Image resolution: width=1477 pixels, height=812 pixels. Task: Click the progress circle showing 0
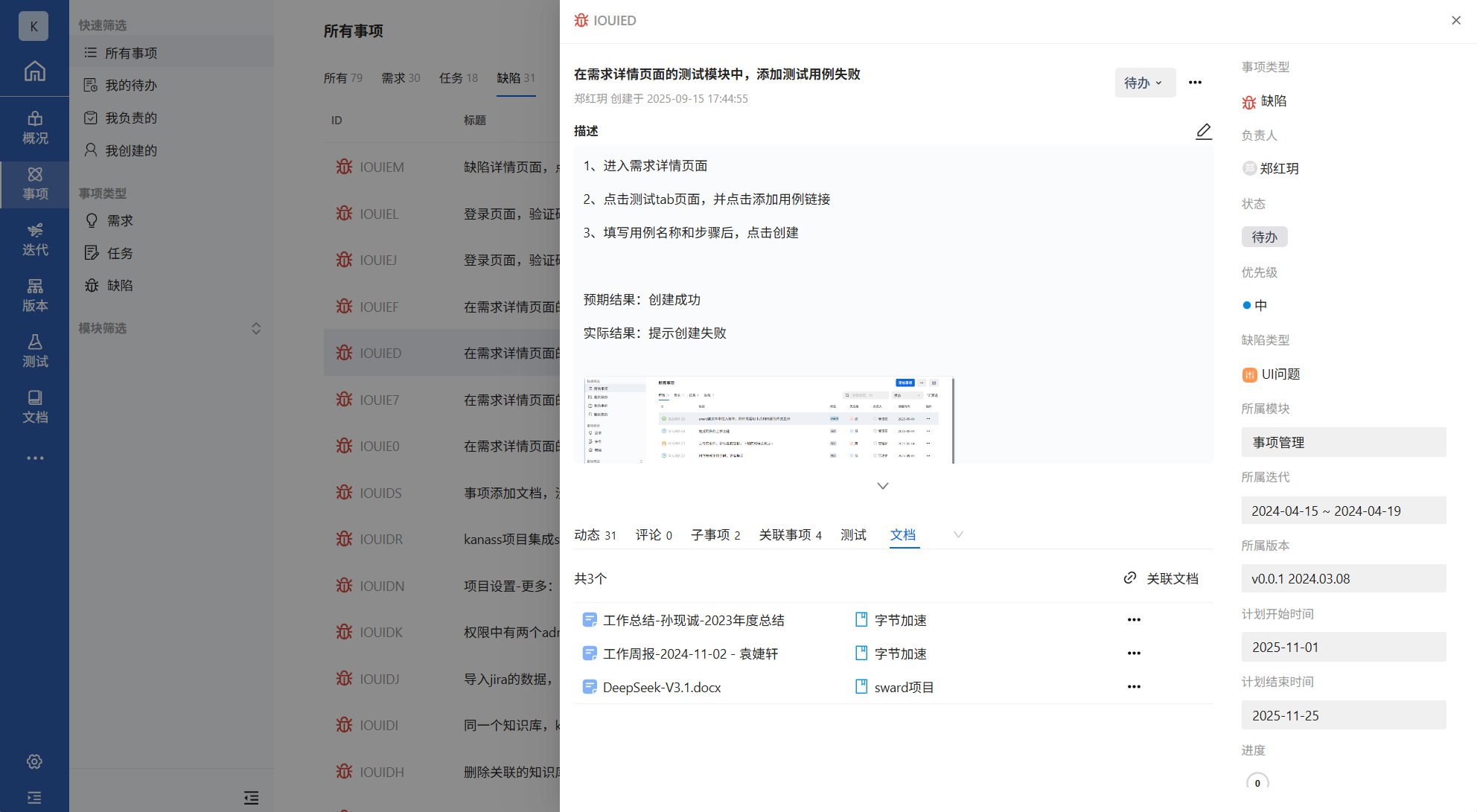click(1257, 782)
